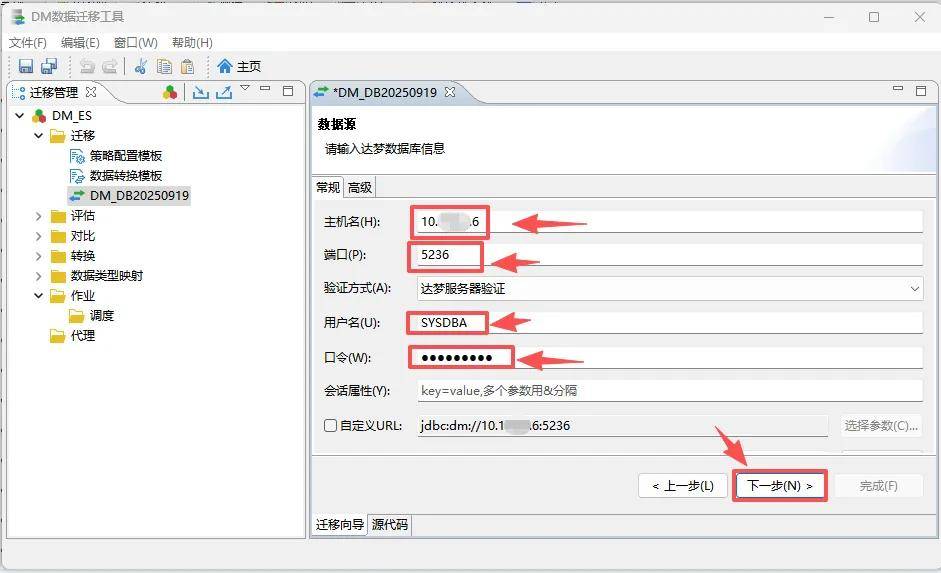Close the 迁移管理 view tab

(x=91, y=92)
